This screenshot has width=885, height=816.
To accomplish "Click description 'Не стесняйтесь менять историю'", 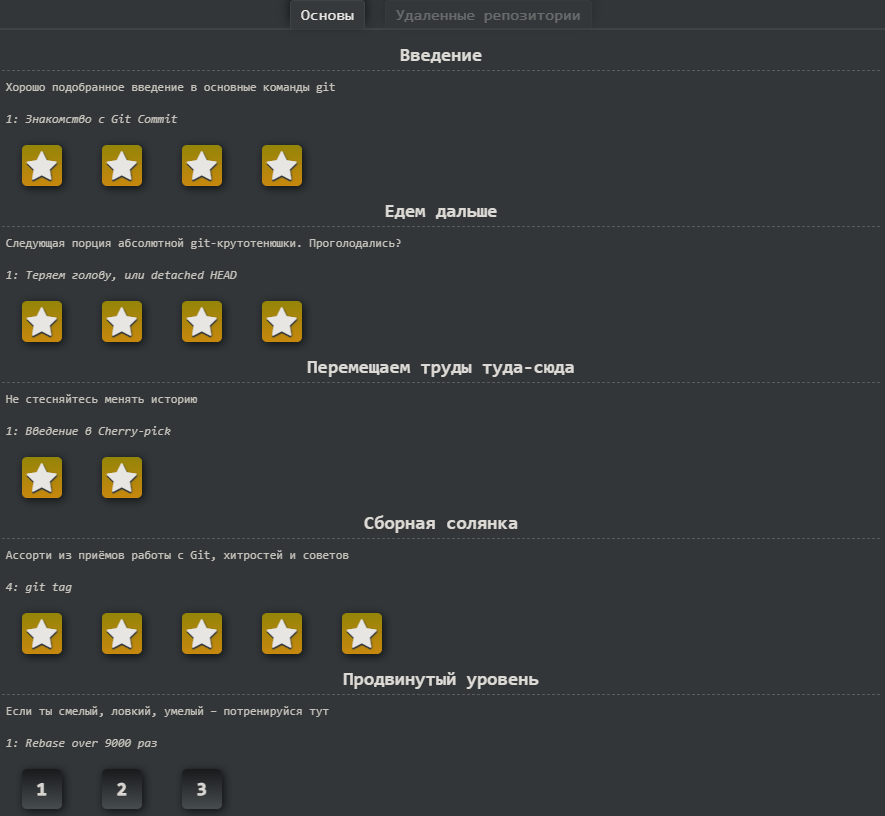I will point(102,400).
